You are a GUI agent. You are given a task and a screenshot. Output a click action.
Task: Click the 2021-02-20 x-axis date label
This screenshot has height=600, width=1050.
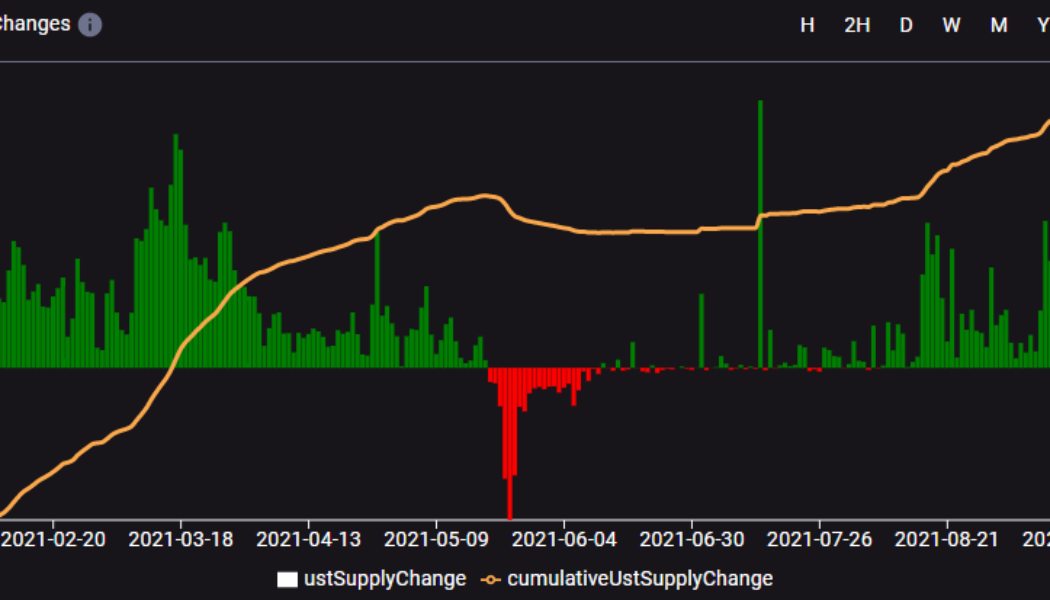[x=53, y=540]
